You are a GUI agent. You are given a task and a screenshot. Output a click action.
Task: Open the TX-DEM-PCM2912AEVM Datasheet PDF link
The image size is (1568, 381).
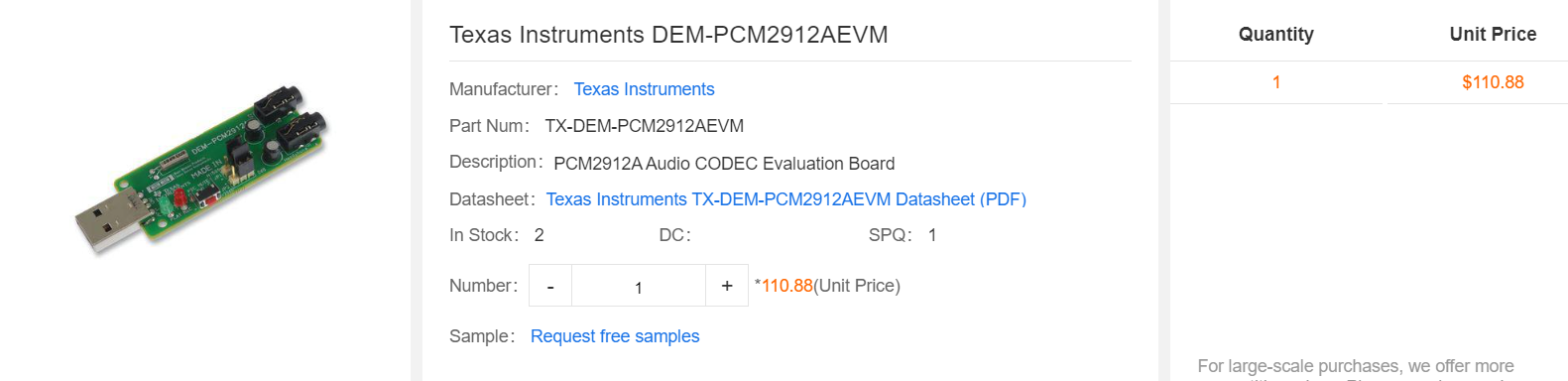point(785,199)
